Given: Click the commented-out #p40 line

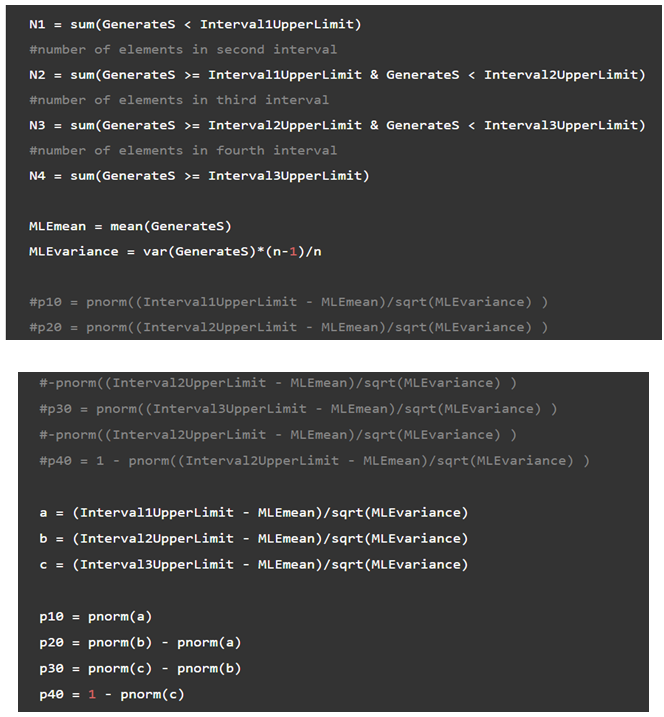Looking at the screenshot, I should coord(314,460).
